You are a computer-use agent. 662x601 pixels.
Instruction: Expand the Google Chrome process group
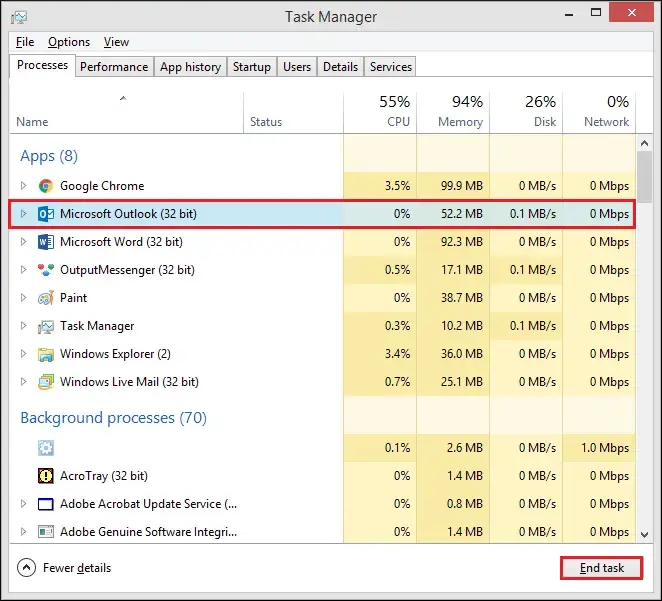23,186
